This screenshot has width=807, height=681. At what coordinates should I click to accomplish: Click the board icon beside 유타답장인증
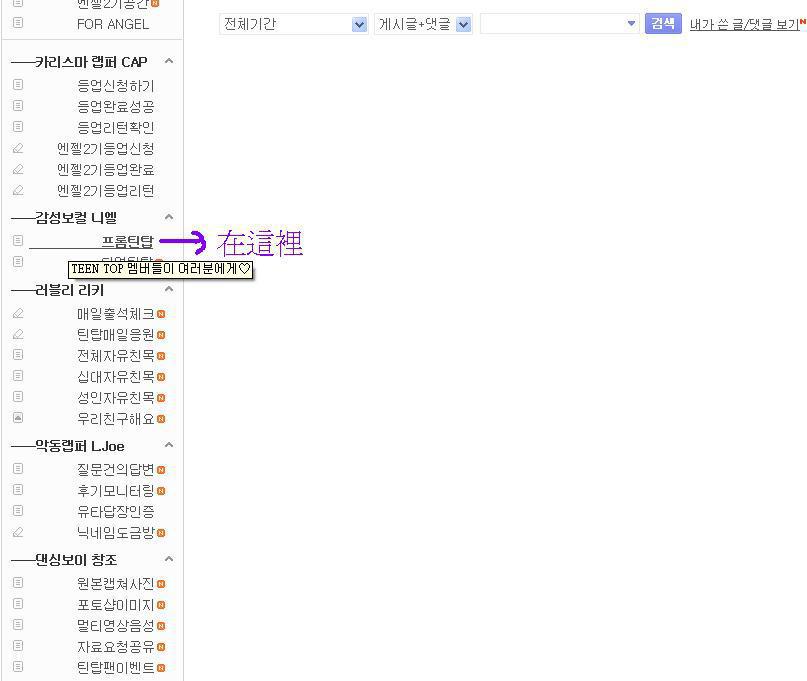(x=18, y=511)
